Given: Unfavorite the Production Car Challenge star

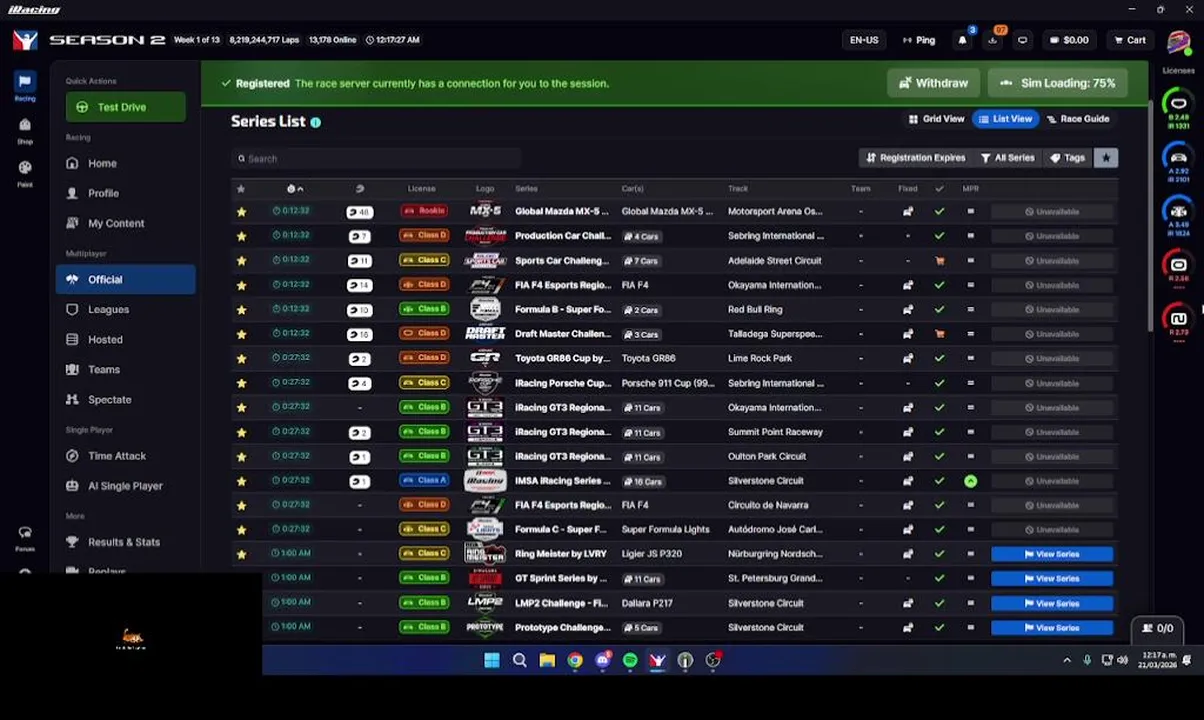Looking at the screenshot, I should (x=241, y=236).
